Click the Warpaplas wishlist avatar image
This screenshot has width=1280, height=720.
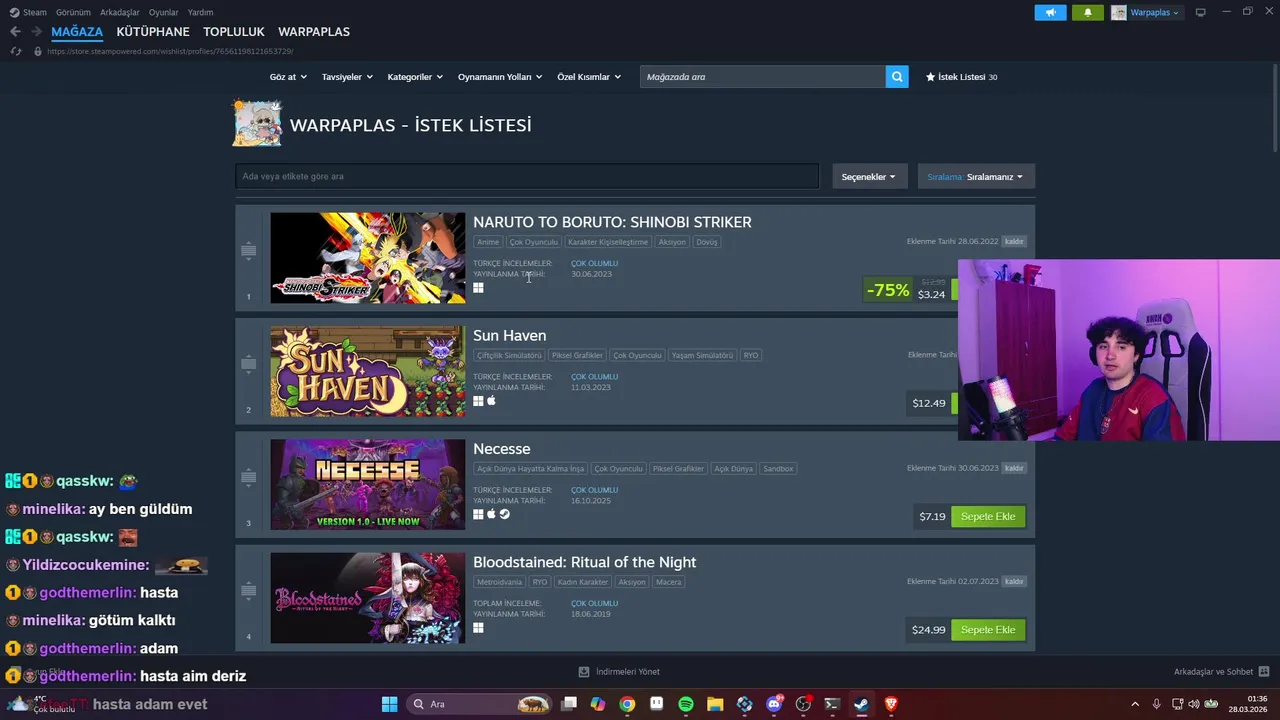coord(257,124)
